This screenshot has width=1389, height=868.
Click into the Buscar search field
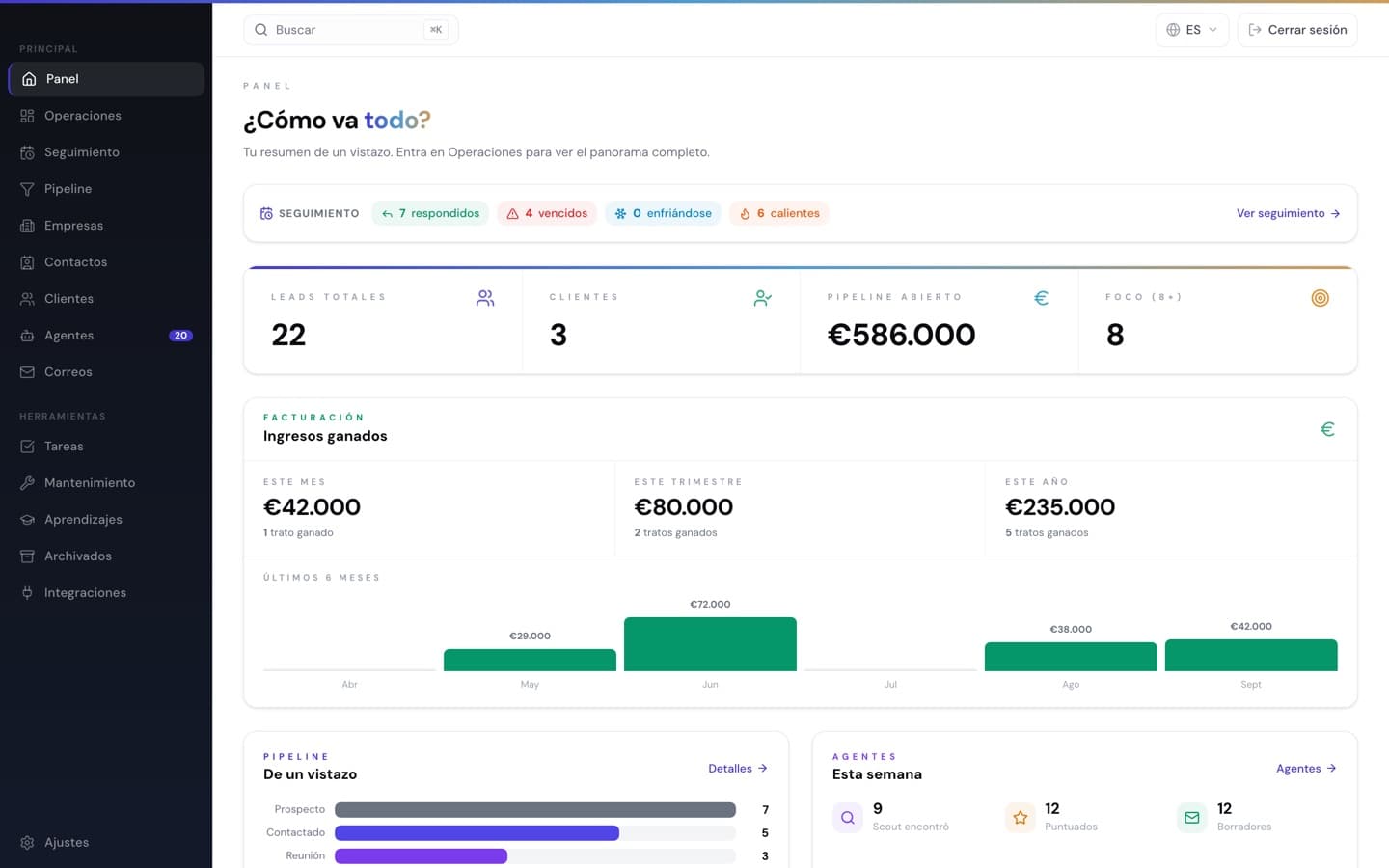(351, 30)
